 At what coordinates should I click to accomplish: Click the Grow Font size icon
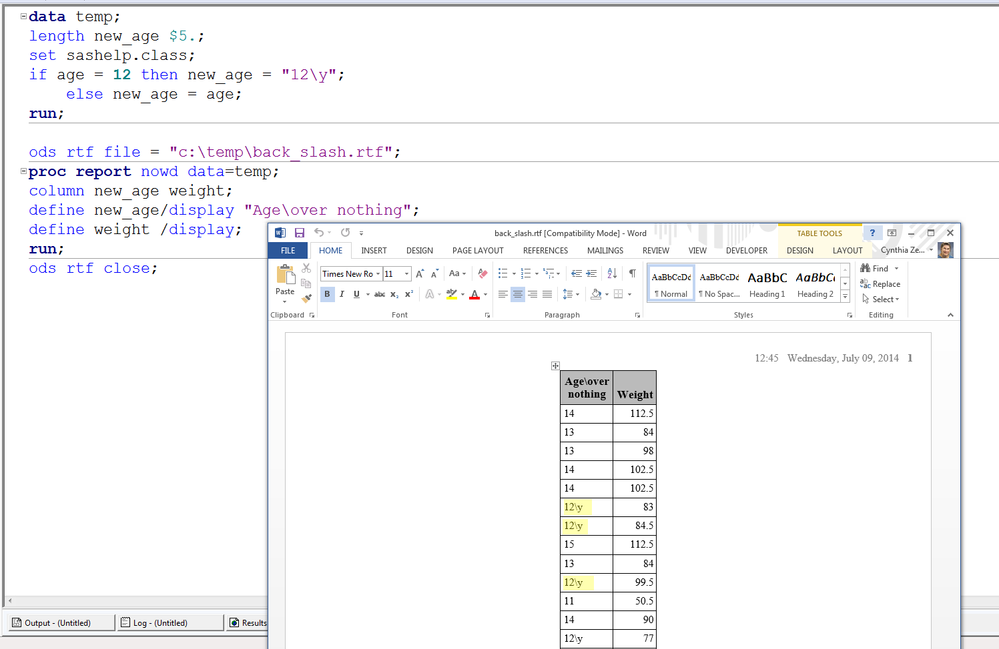pos(420,273)
